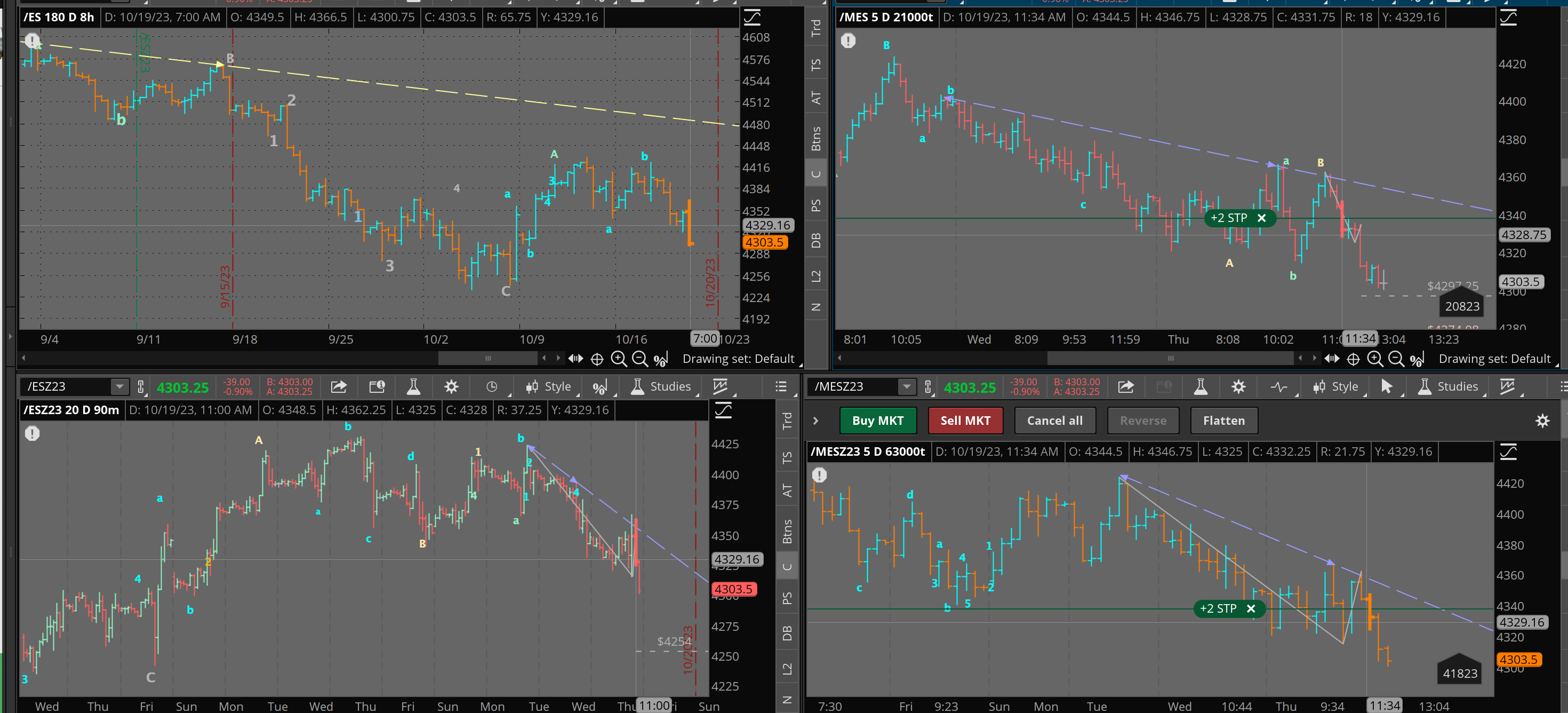Cancel the +2 STP order in /MESZ23 chart
The width and height of the screenshot is (1568, 713).
1250,608
